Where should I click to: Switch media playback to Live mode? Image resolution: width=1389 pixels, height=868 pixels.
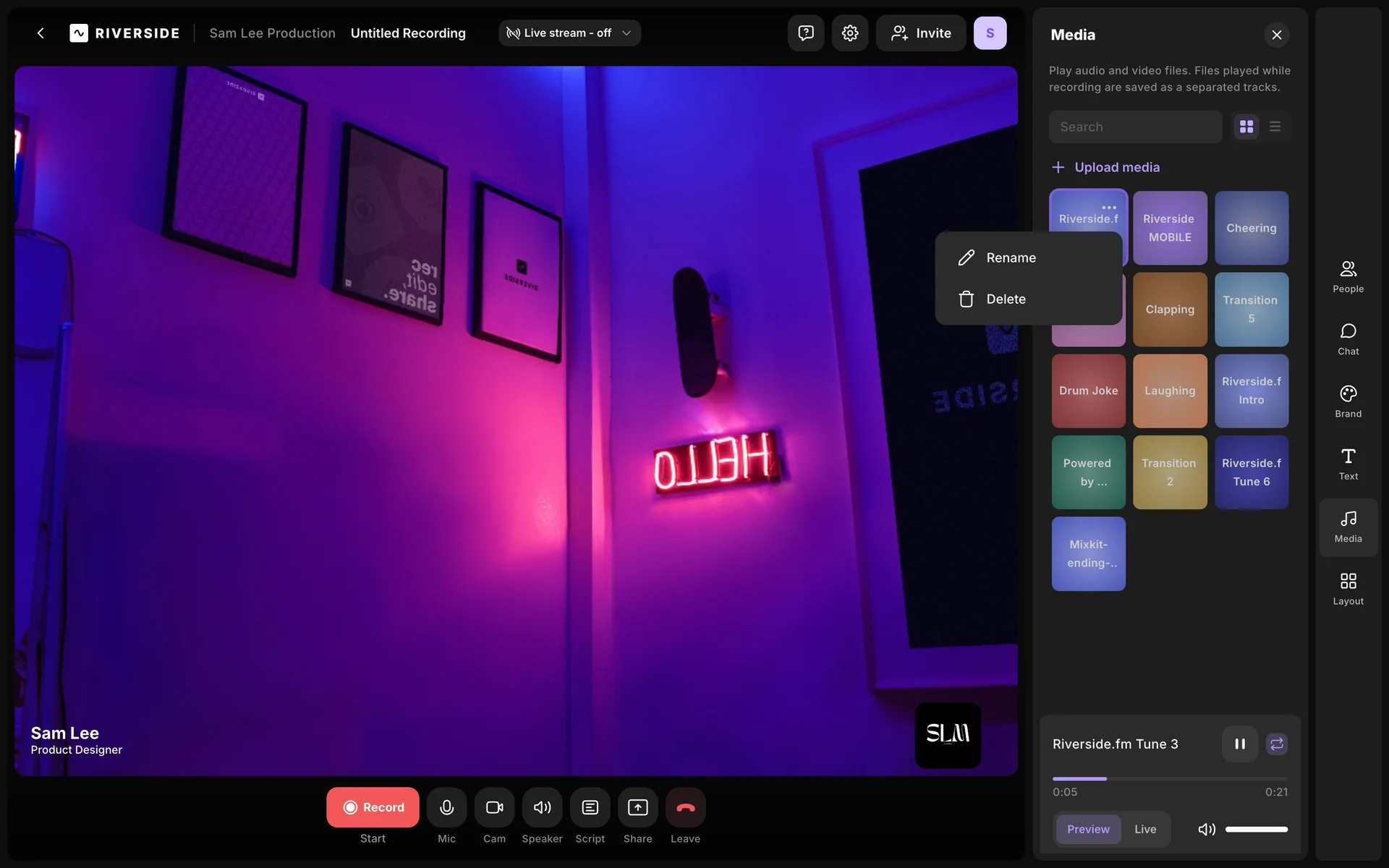(1144, 829)
